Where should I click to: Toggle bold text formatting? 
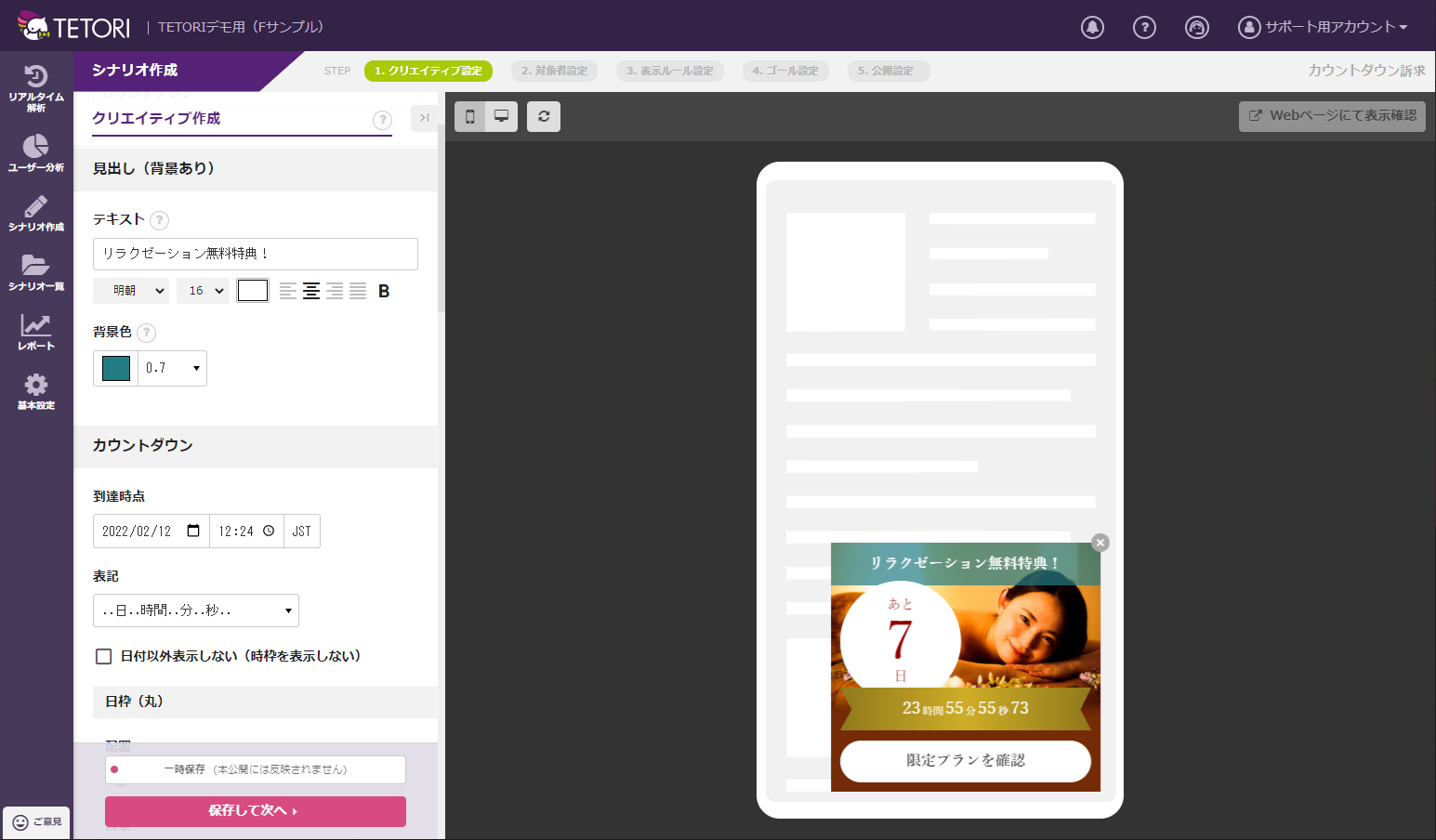pyautogui.click(x=384, y=291)
